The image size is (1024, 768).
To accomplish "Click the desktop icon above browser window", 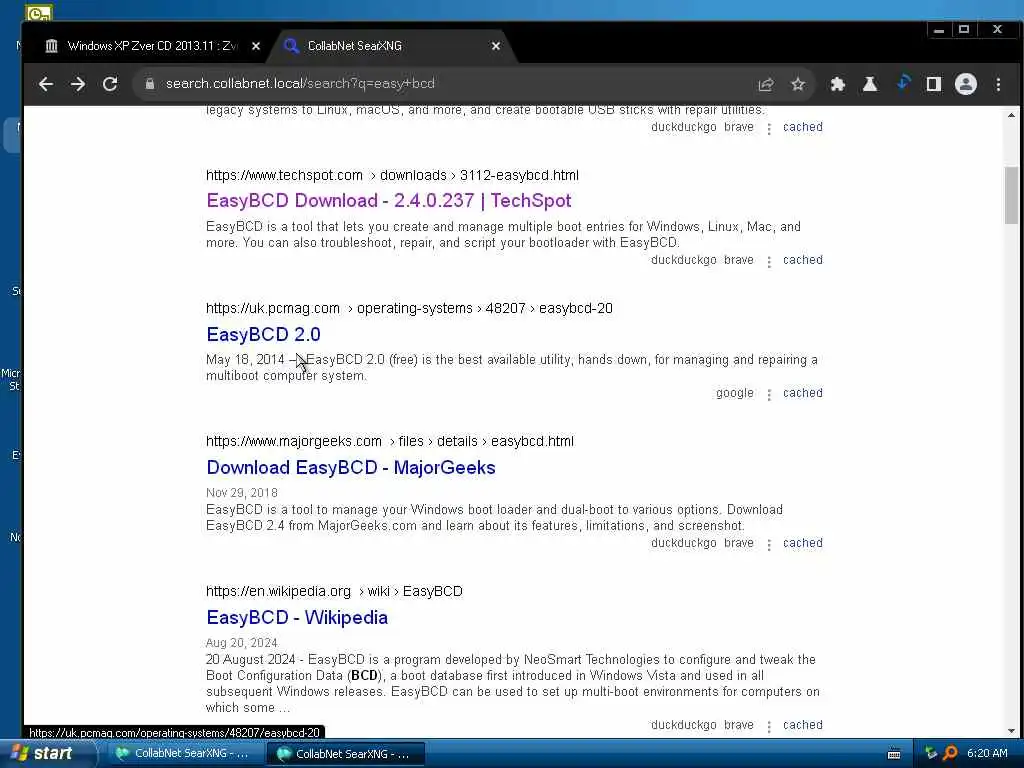I will pos(39,12).
